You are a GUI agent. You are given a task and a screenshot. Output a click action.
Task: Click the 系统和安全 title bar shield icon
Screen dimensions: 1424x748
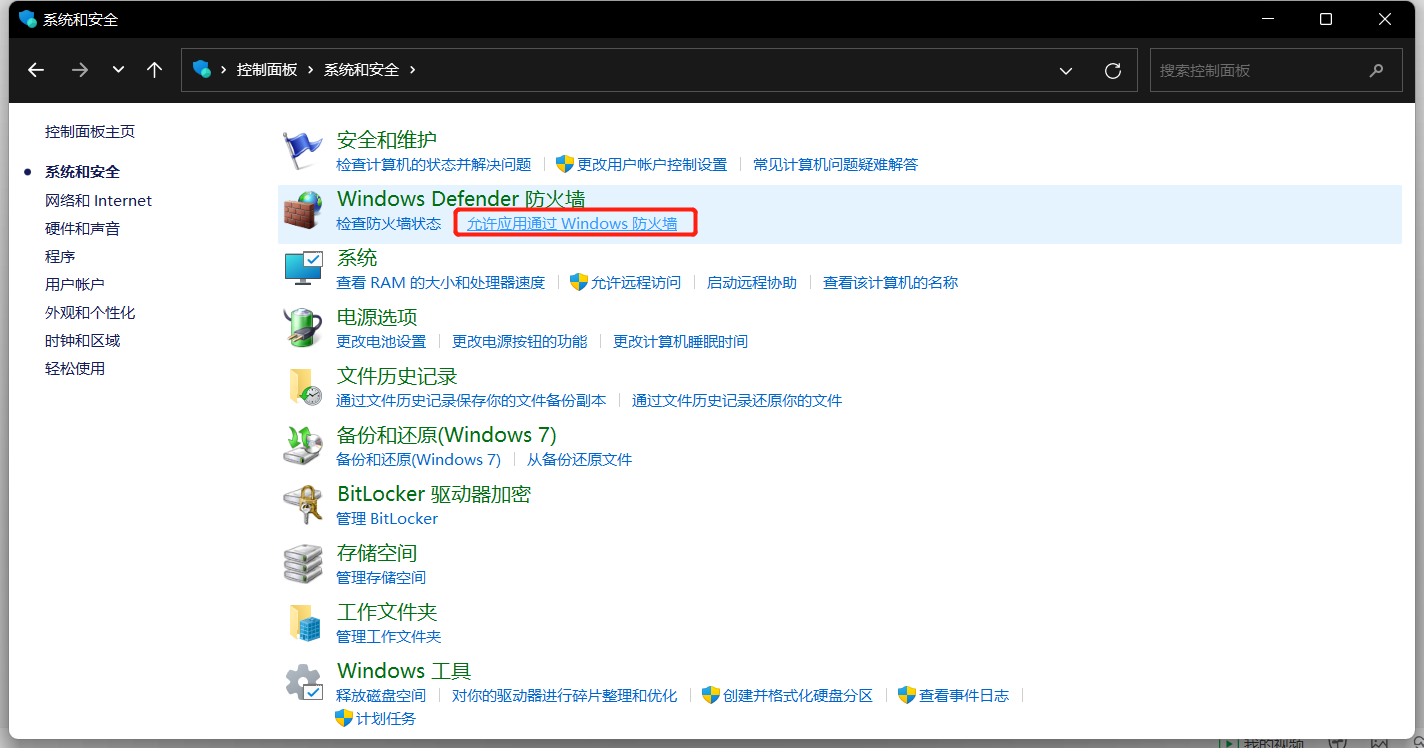coord(27,19)
